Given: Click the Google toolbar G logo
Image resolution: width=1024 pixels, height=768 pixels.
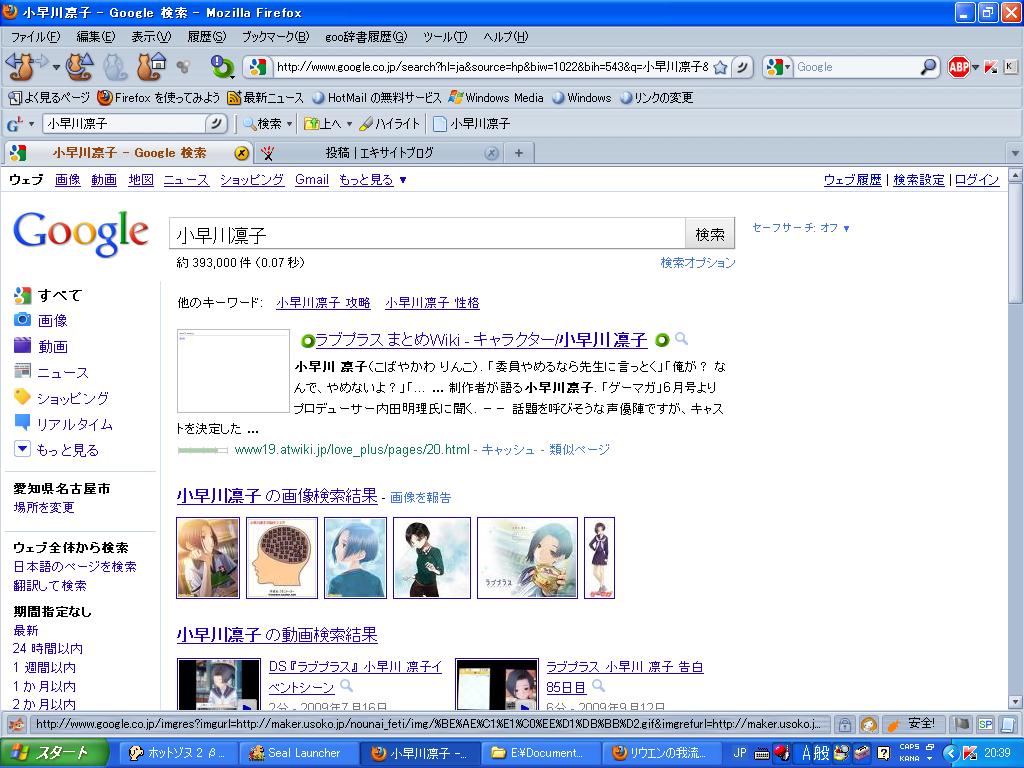Looking at the screenshot, I should pyautogui.click(x=15, y=123).
